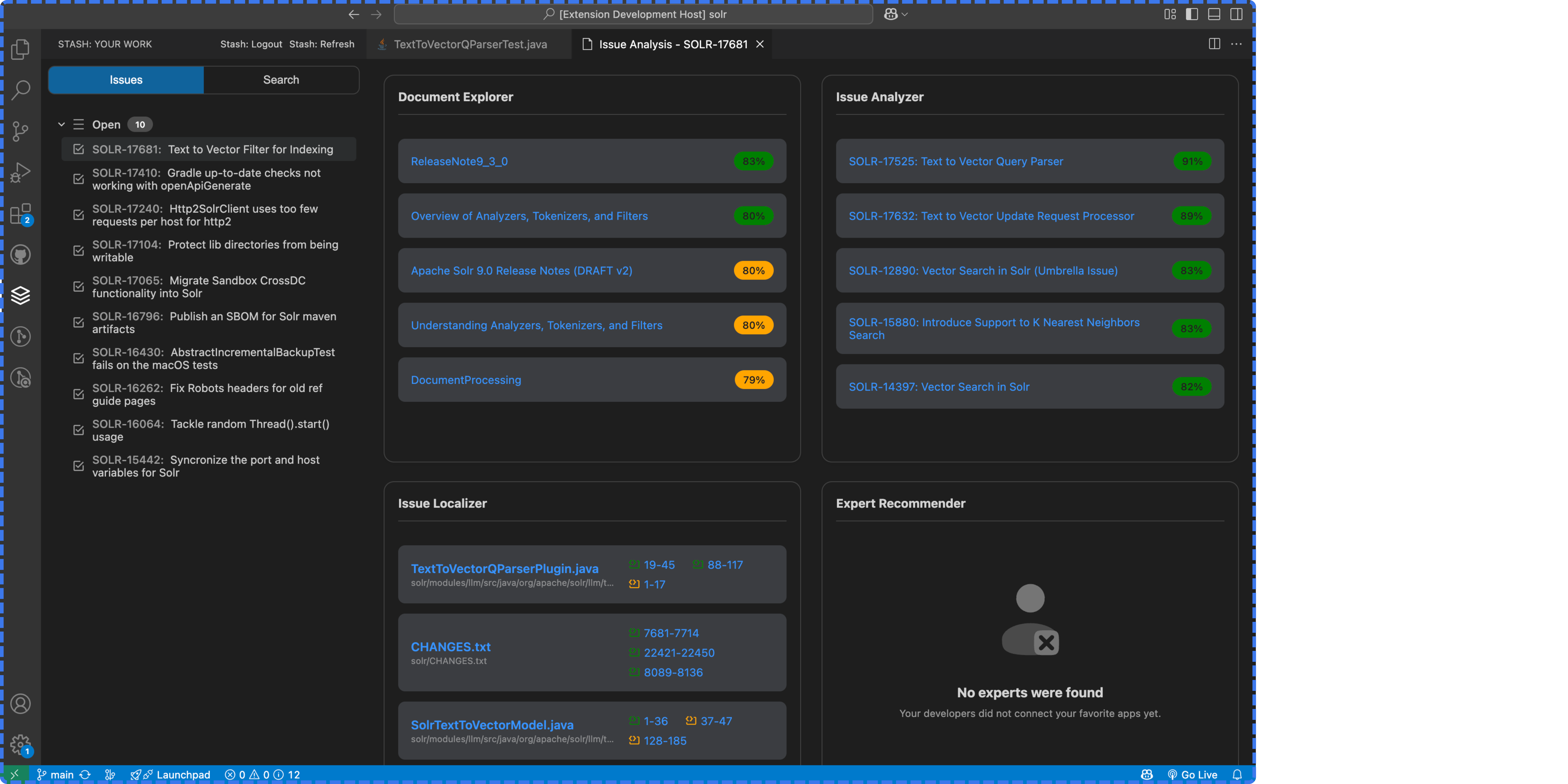
Task: Open editor More Actions ellipsis menu
Action: click(1236, 44)
